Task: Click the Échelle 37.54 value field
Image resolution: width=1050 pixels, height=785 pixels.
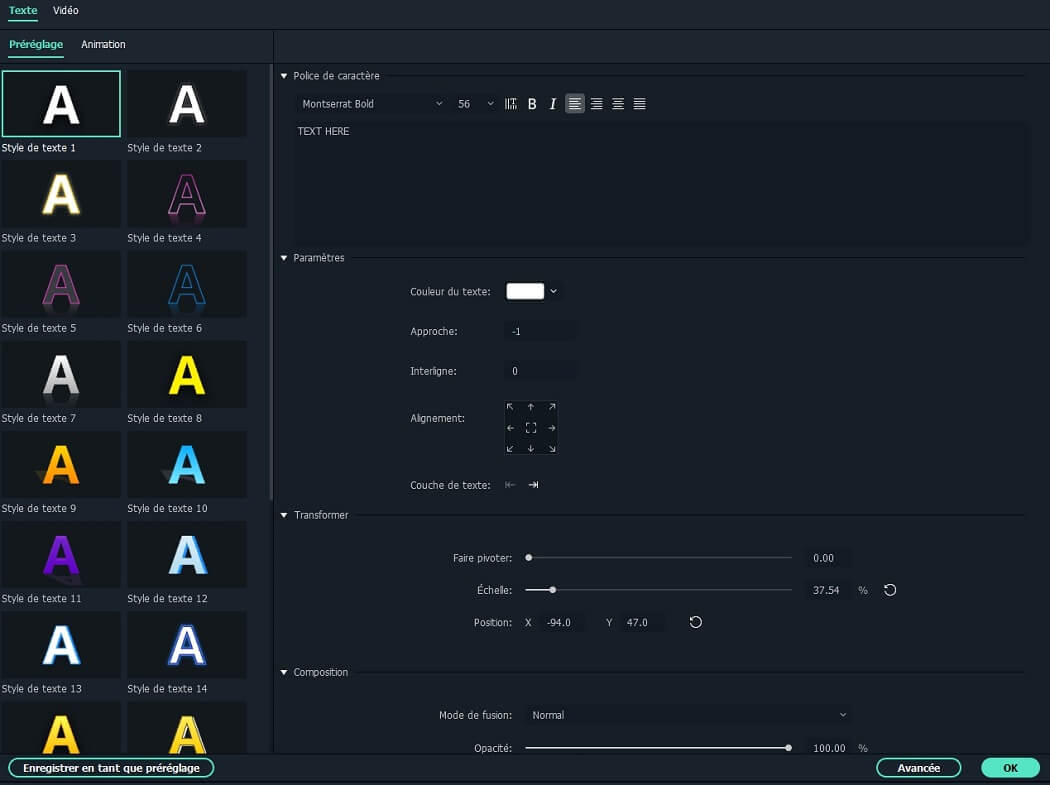Action: pyautogui.click(x=830, y=590)
